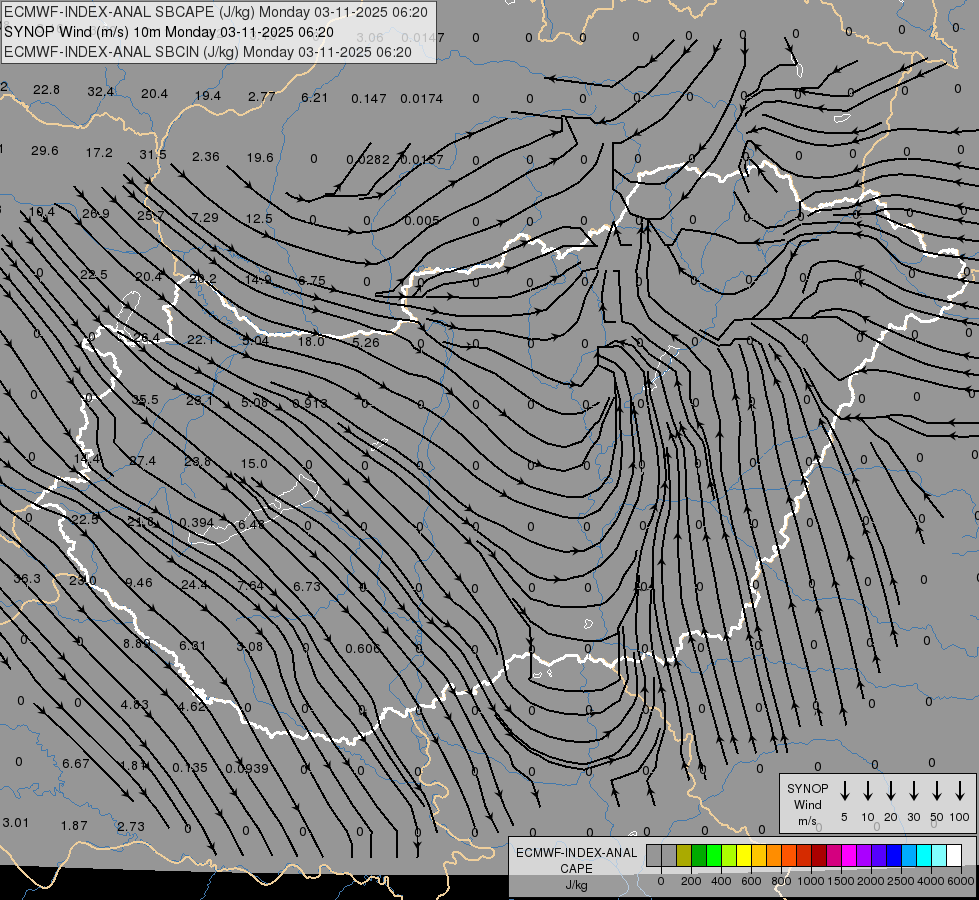Click the 1.87 value on the map

pyautogui.click(x=74, y=825)
